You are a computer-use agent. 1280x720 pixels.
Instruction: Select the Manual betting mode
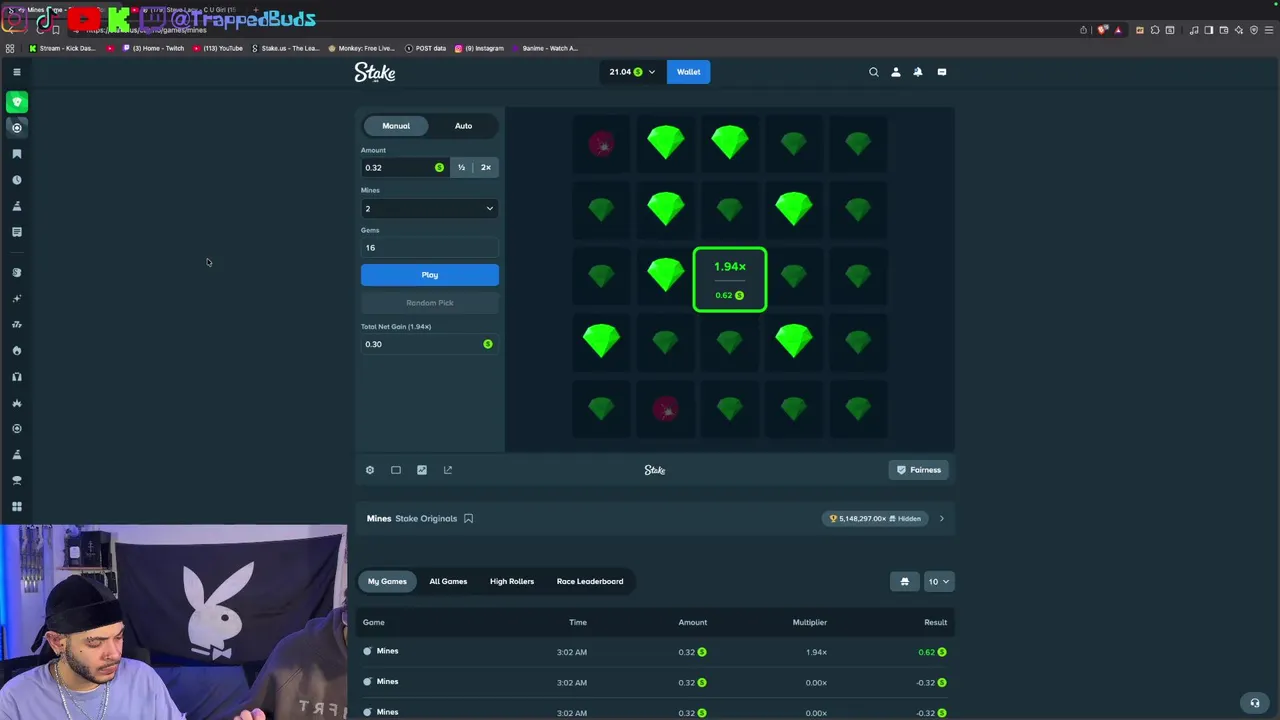[396, 126]
